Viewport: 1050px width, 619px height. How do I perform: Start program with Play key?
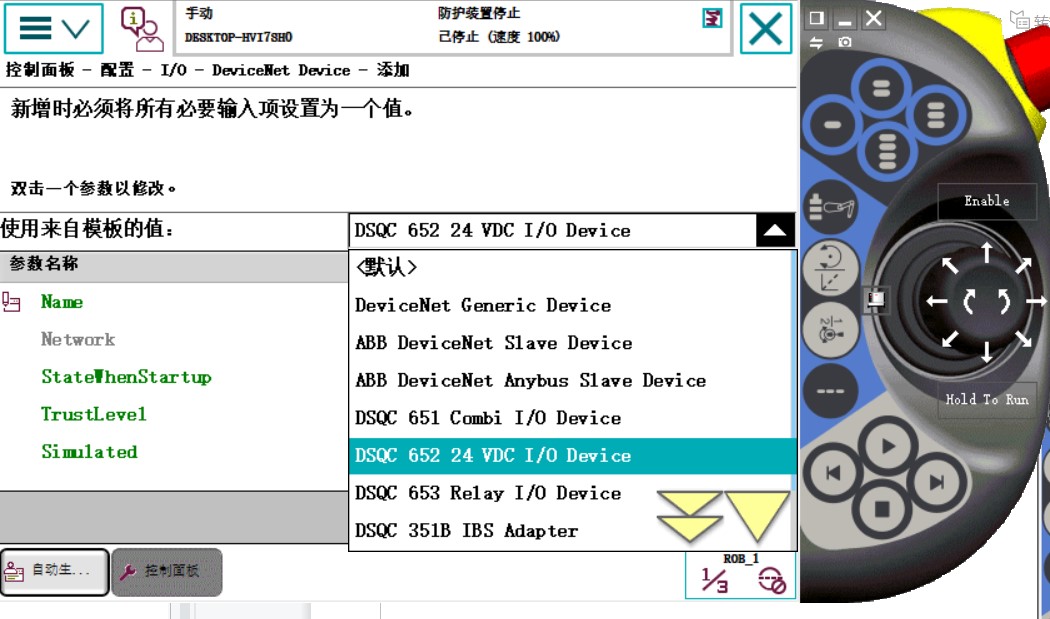click(x=887, y=446)
